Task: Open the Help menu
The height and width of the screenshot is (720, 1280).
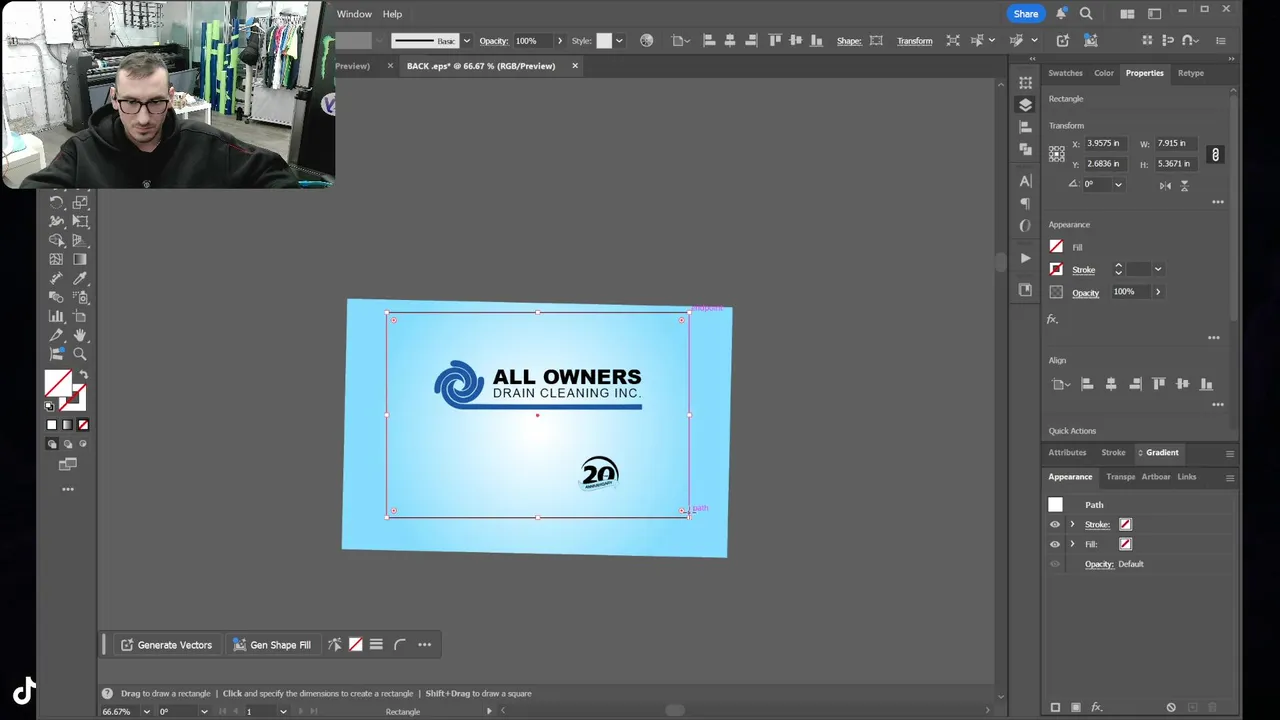Action: [392, 14]
